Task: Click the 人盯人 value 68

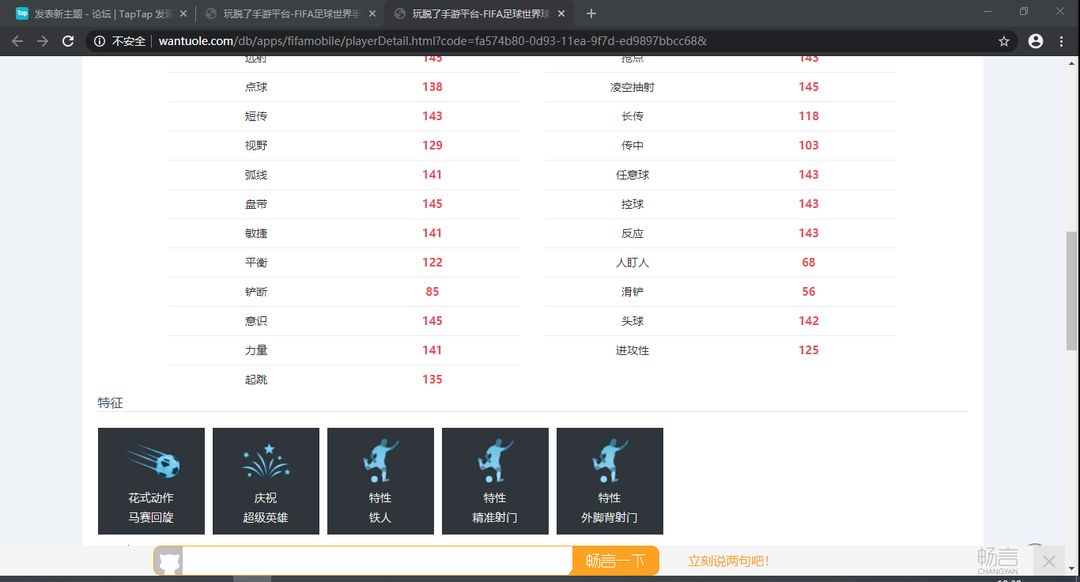Action: tap(809, 262)
